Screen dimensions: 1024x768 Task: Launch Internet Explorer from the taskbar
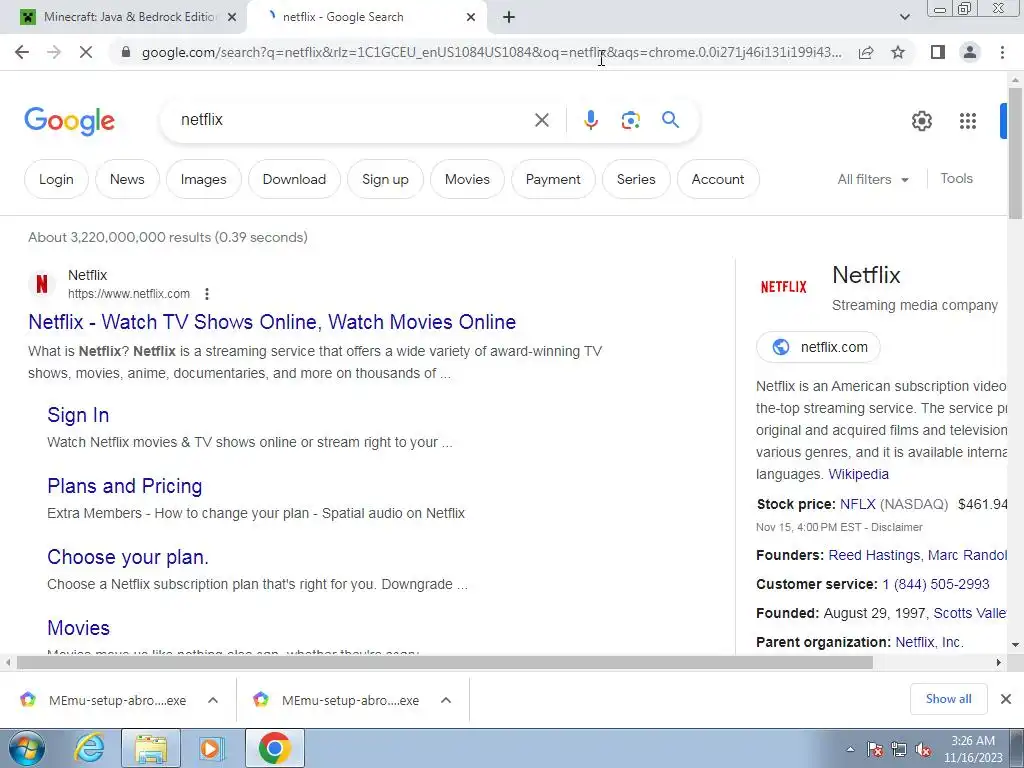click(x=89, y=748)
